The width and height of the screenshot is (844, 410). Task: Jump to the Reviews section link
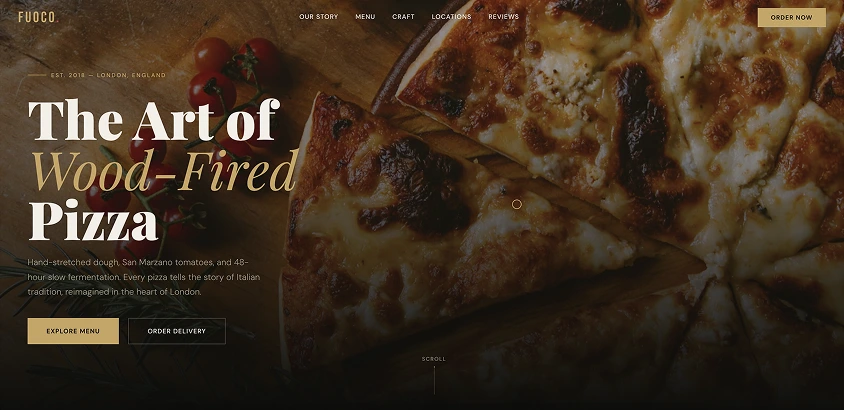[503, 17]
